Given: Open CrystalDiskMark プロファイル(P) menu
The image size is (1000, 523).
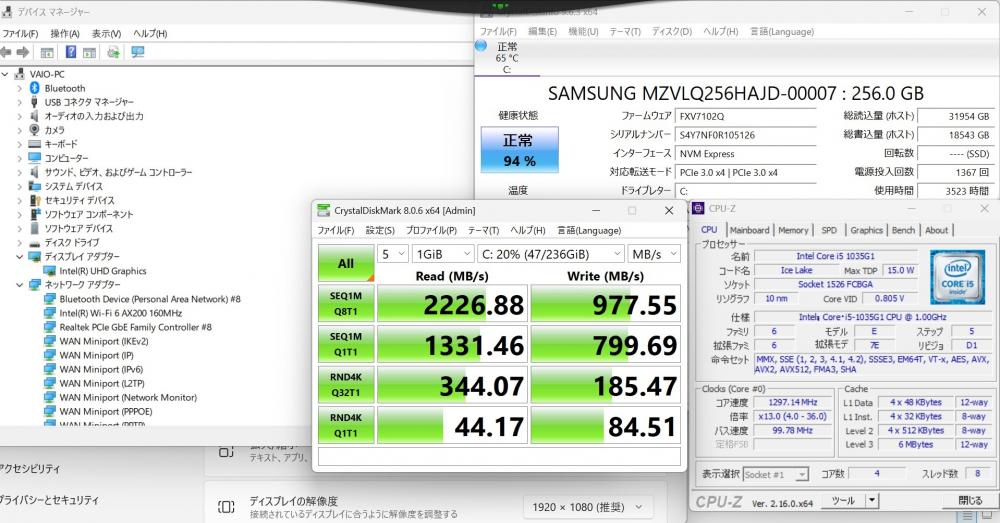Looking at the screenshot, I should point(431,230).
